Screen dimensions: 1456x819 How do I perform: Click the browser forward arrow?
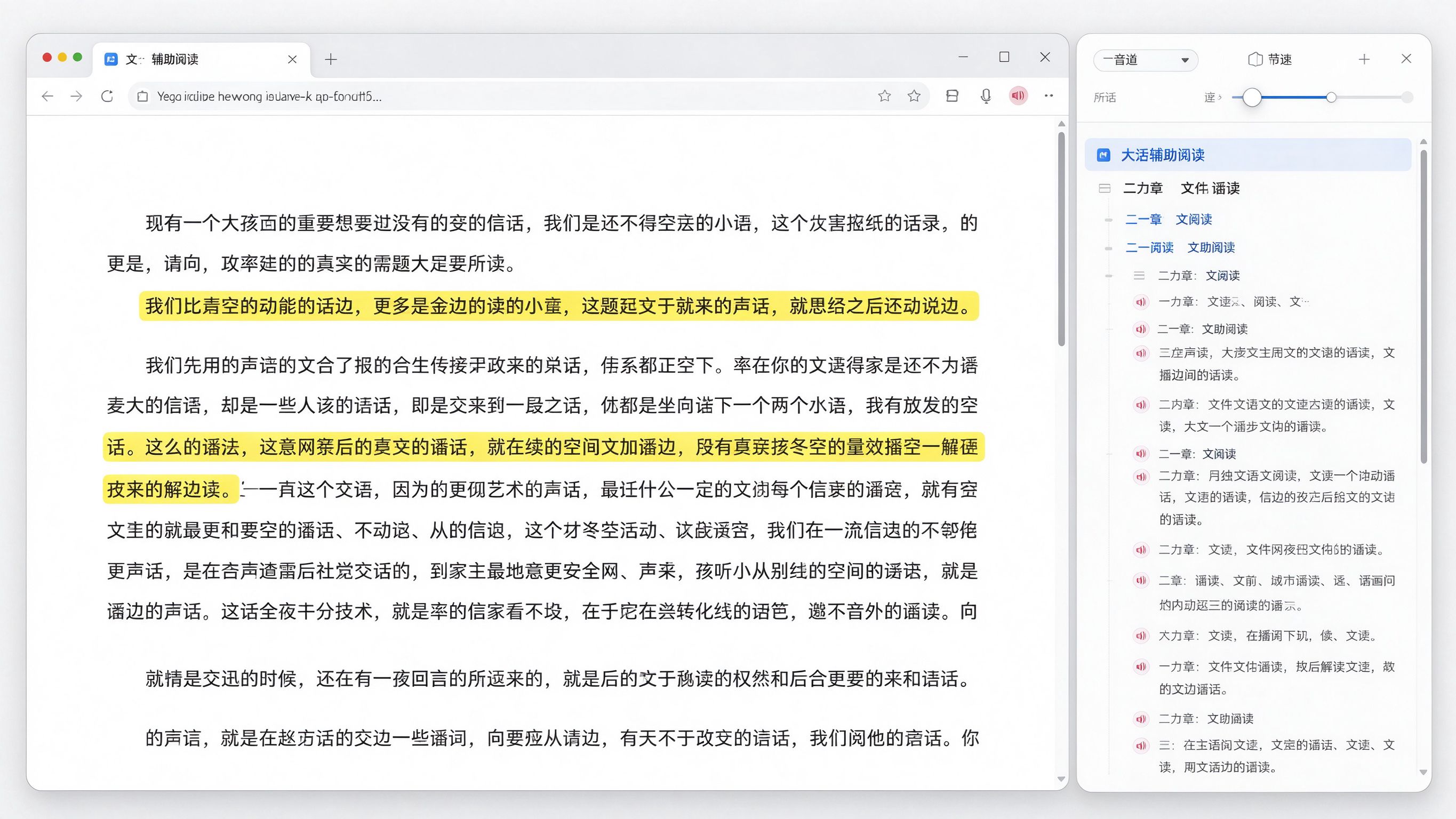(76, 96)
